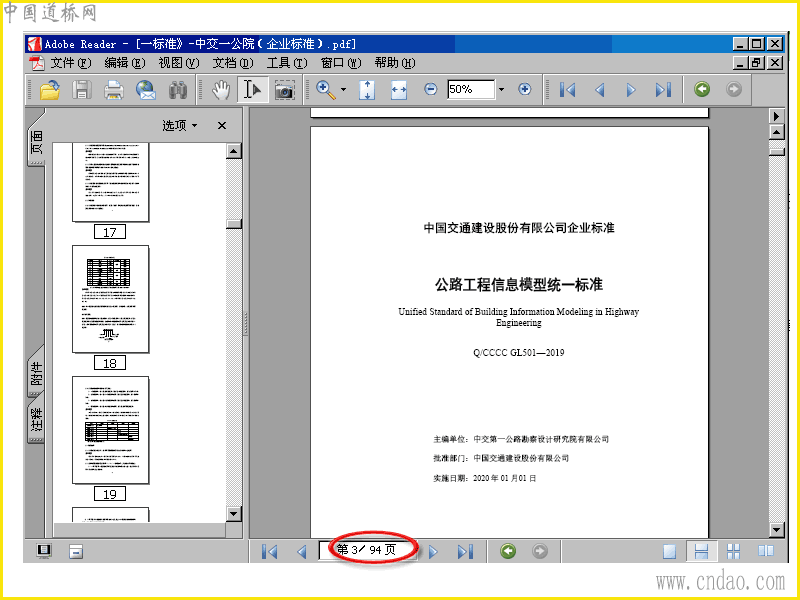
Task: Hide toolbars with the bottom-left icon
Action: click(76, 551)
